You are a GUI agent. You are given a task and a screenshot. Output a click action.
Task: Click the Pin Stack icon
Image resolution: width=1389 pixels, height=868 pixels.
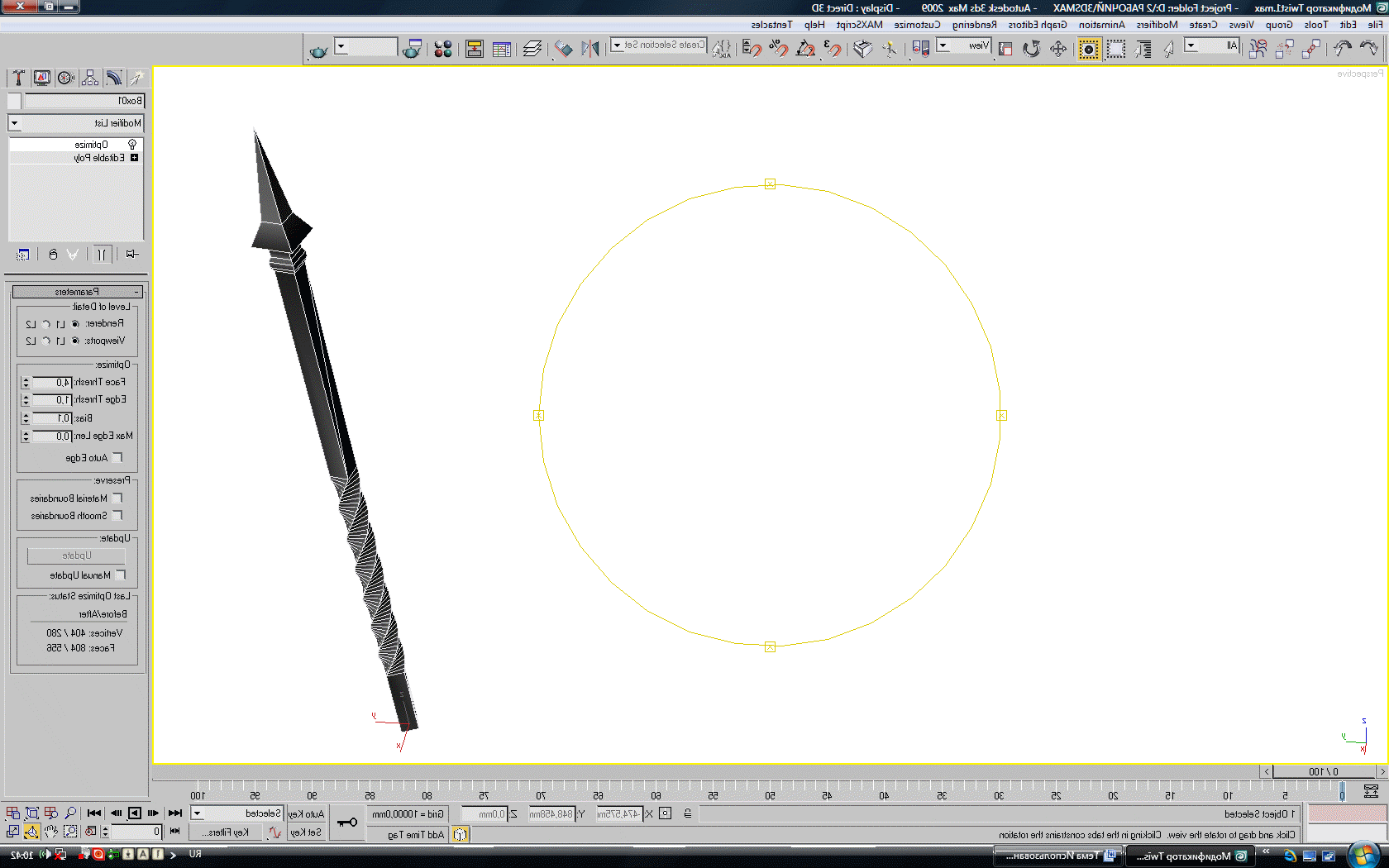tap(131, 255)
